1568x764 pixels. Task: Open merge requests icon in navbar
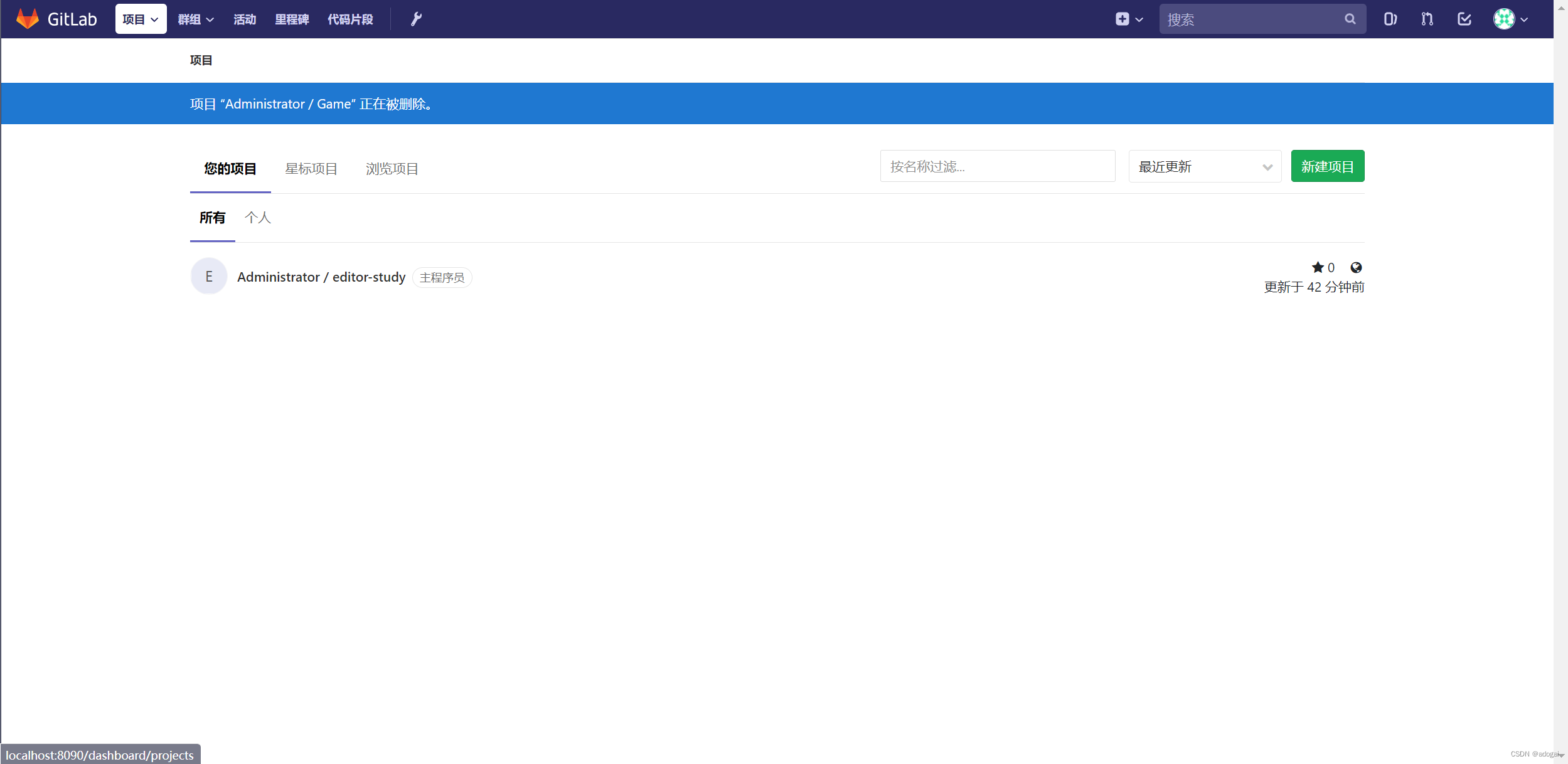click(x=1427, y=19)
